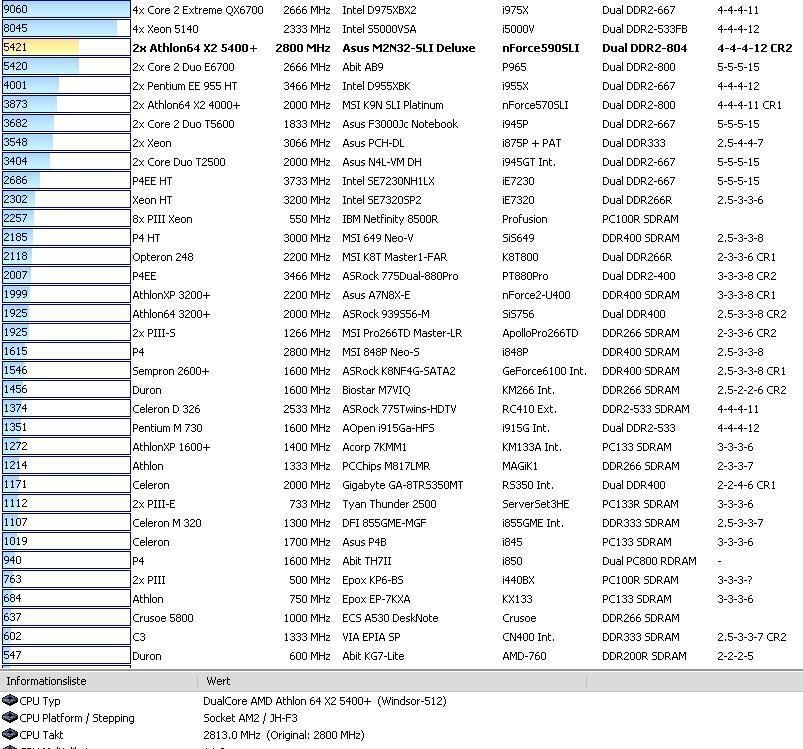Select the 8x PIII Xeon row
803x749 pixels.
click(x=402, y=219)
